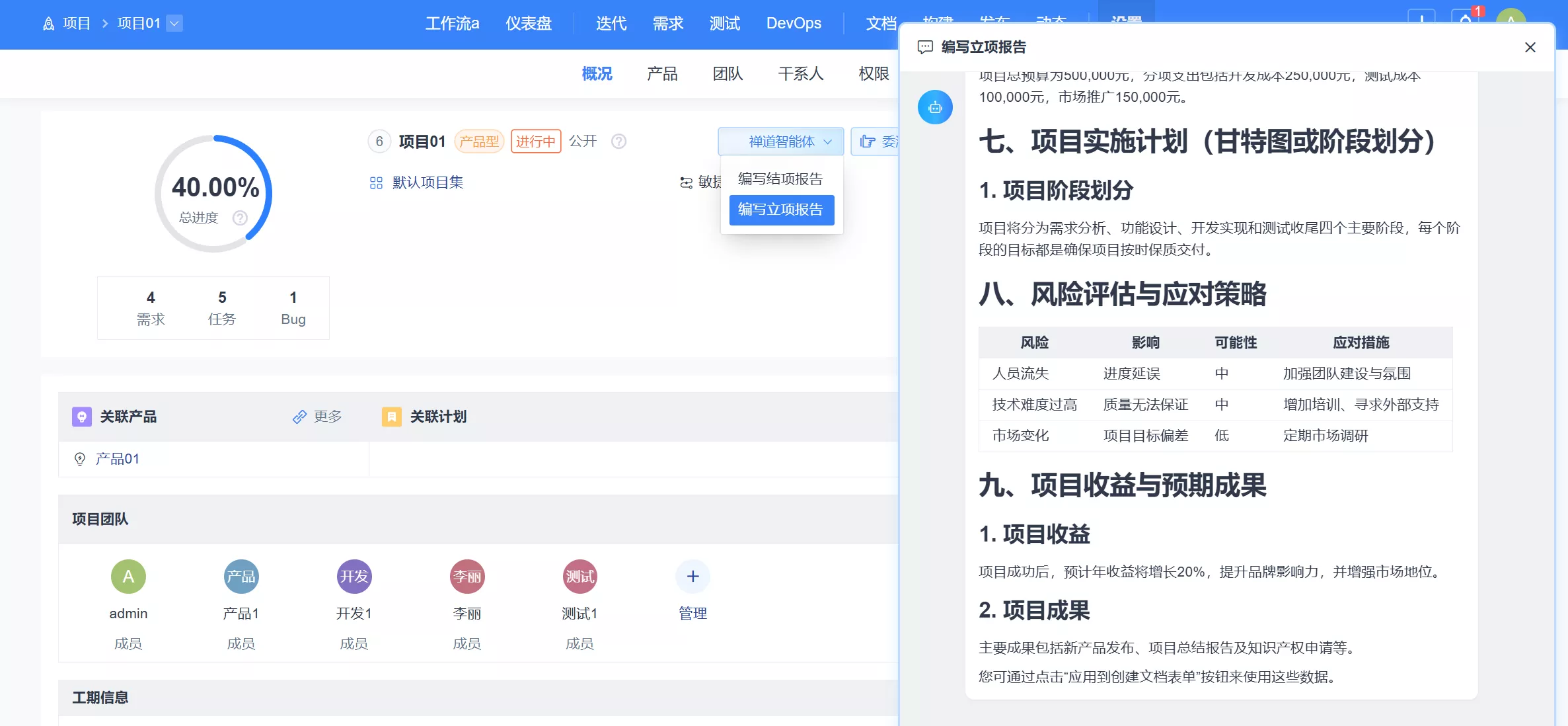Select 编写结项报告 from the menu
The width and height of the screenshot is (1568, 726).
(780, 179)
